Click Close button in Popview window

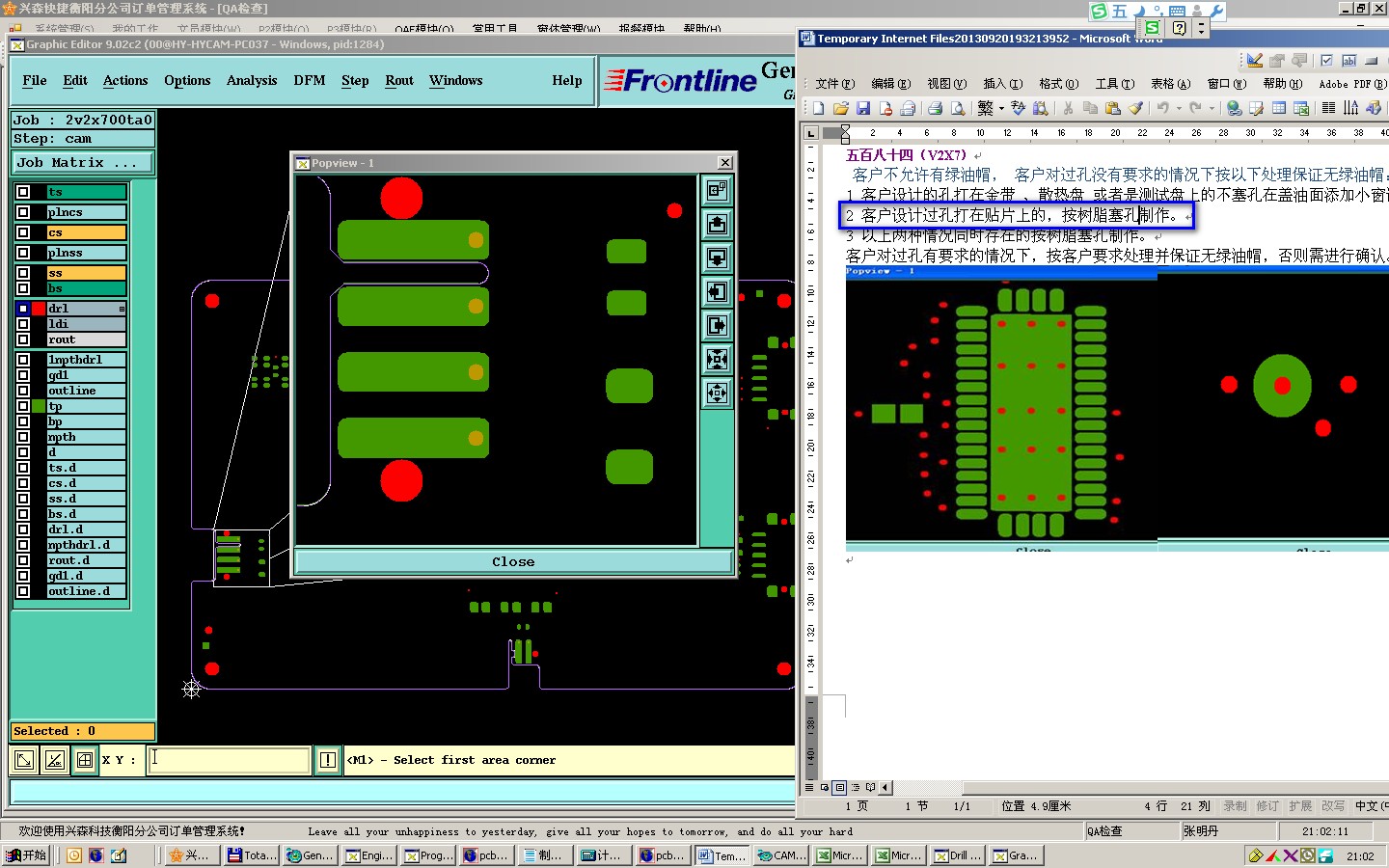coord(513,561)
